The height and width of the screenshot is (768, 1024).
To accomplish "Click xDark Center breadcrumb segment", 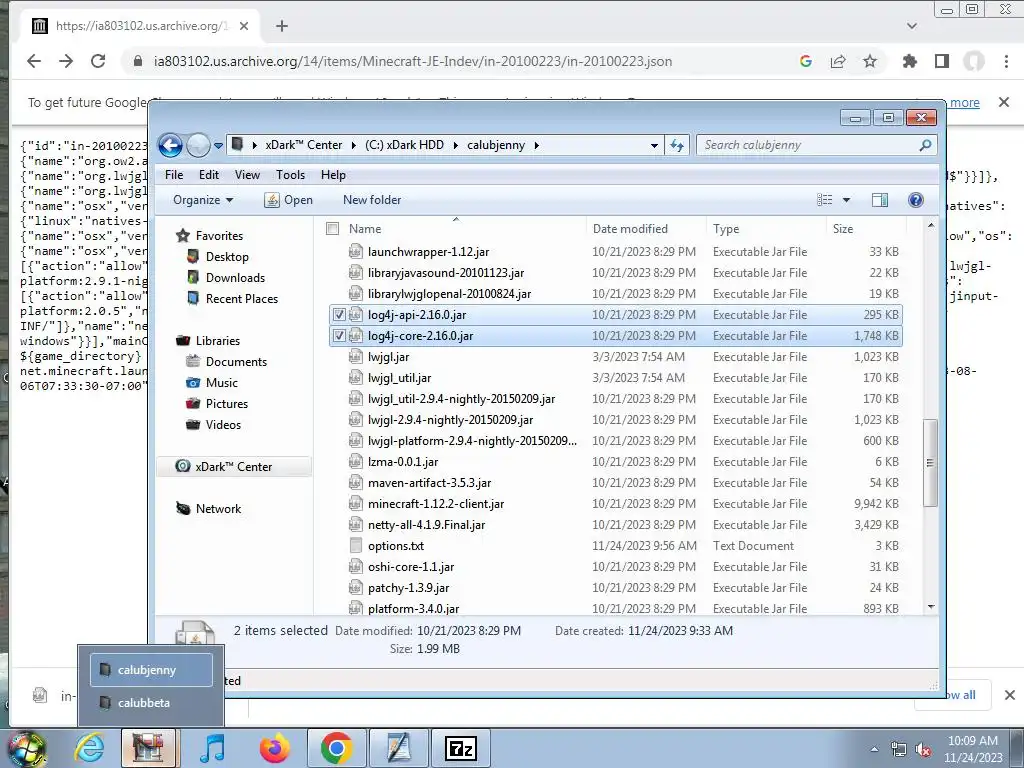I will coord(303,145).
